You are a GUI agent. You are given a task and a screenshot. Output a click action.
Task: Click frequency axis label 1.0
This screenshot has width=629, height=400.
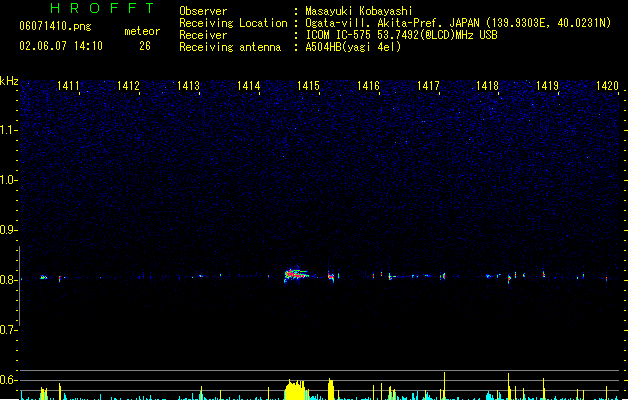coord(8,180)
